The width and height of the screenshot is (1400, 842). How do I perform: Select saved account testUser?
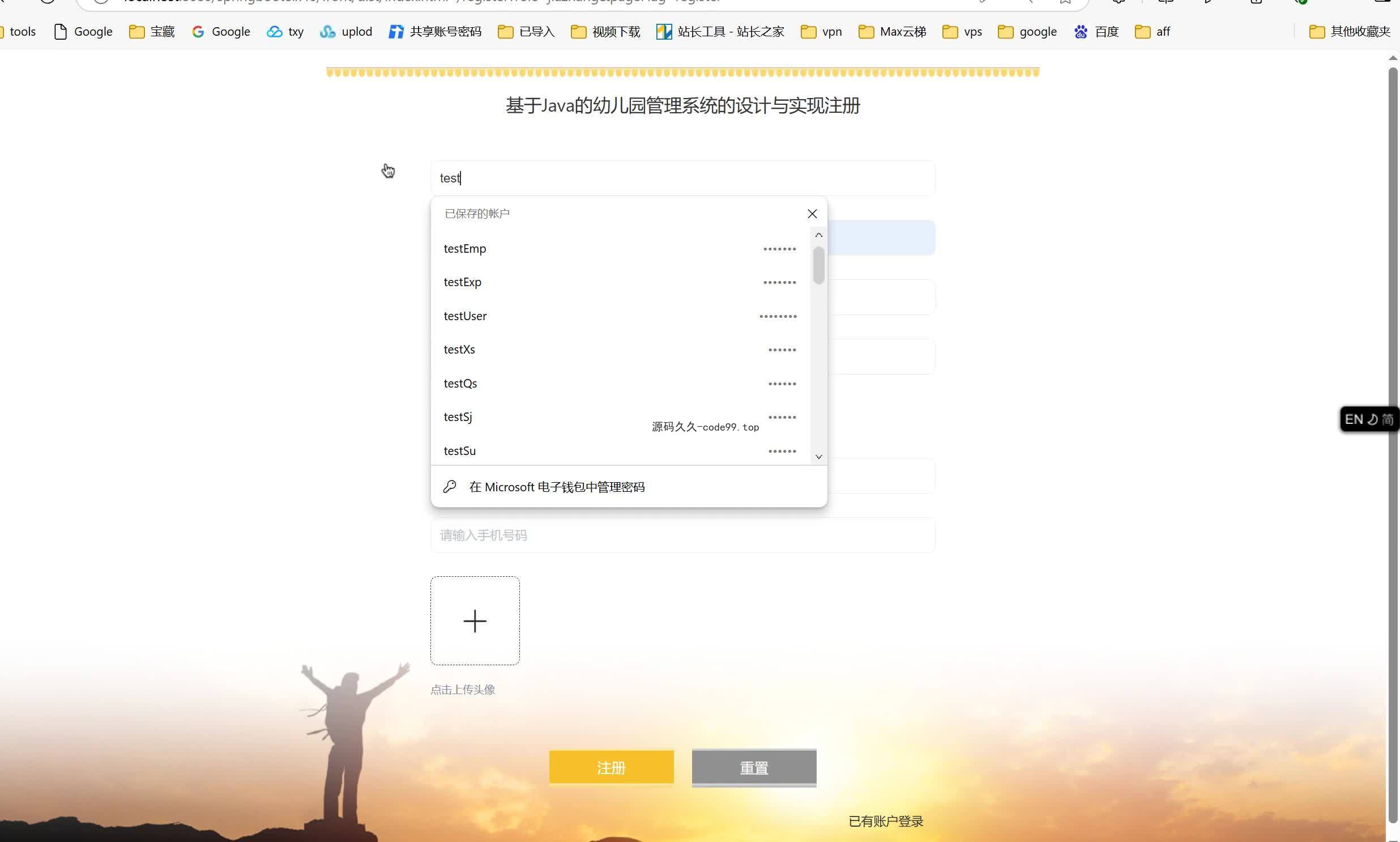click(x=620, y=316)
